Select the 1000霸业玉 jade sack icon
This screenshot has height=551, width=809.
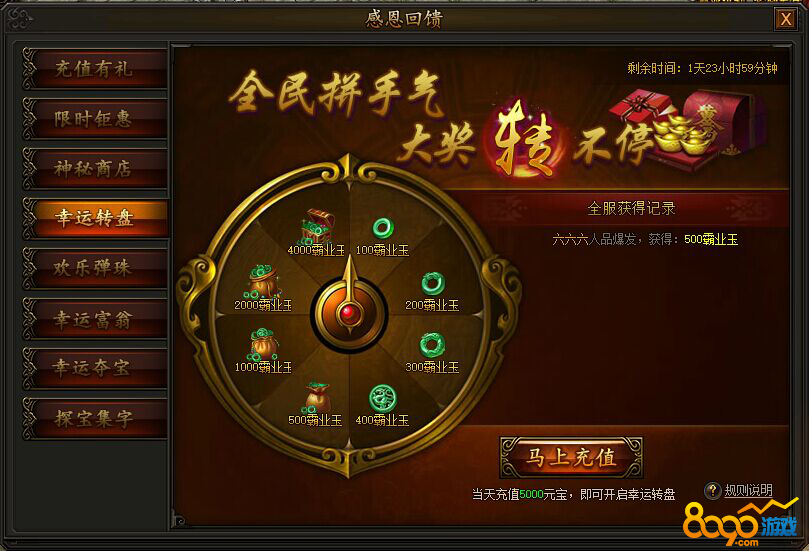tap(264, 344)
